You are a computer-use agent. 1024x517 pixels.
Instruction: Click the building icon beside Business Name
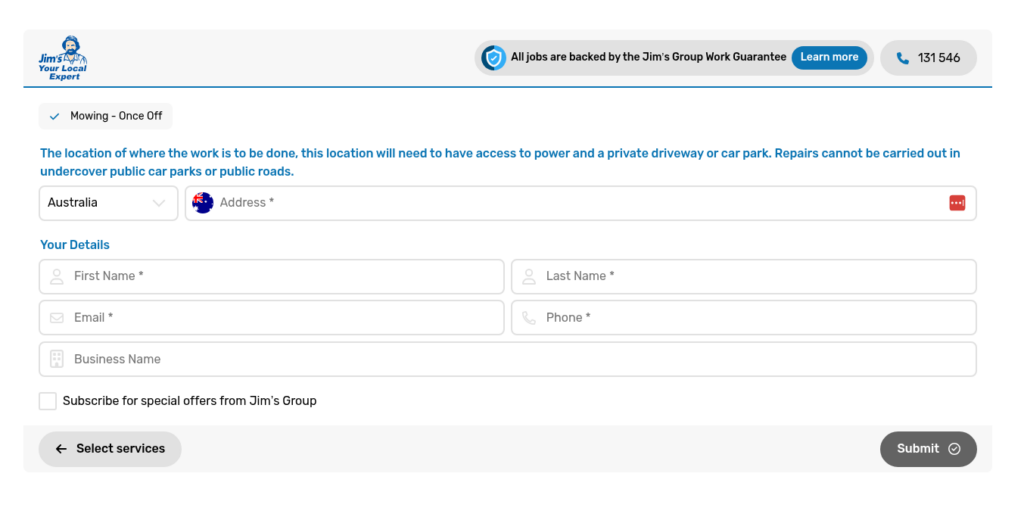57,359
